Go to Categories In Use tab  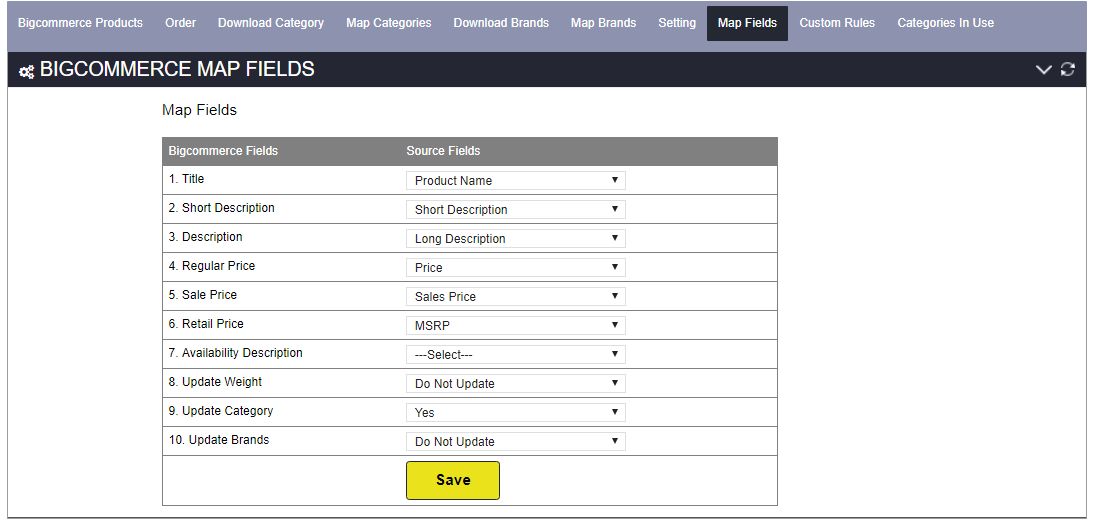click(945, 23)
